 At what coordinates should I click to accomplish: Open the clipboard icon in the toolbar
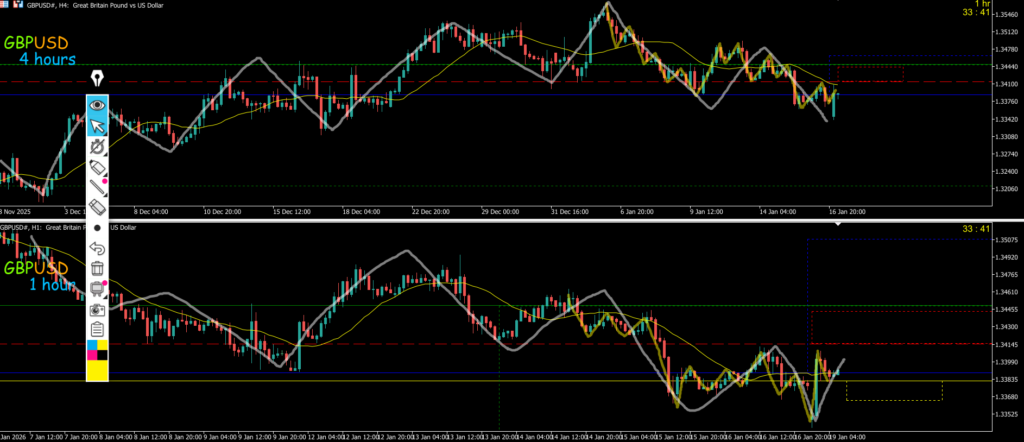coord(97,329)
